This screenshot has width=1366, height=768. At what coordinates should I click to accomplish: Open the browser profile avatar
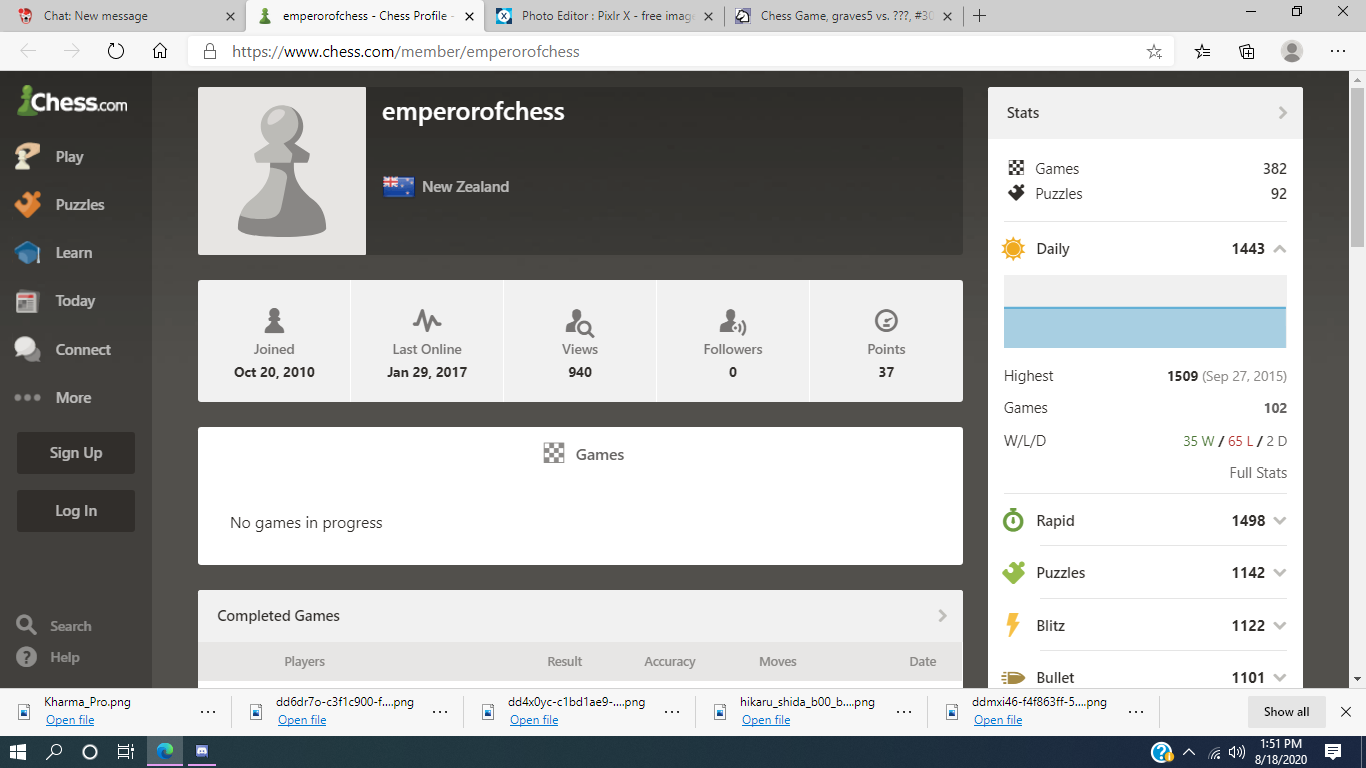tap(1292, 52)
